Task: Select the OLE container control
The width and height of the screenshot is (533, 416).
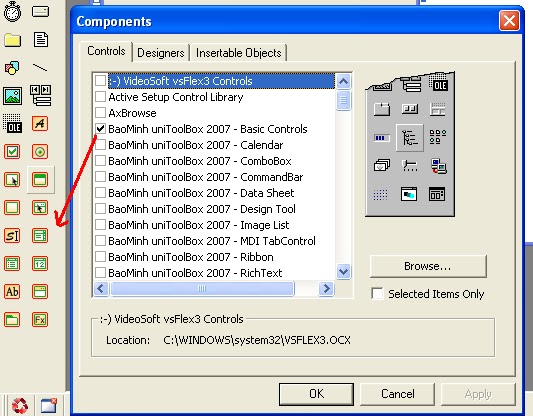Action: click(13, 123)
